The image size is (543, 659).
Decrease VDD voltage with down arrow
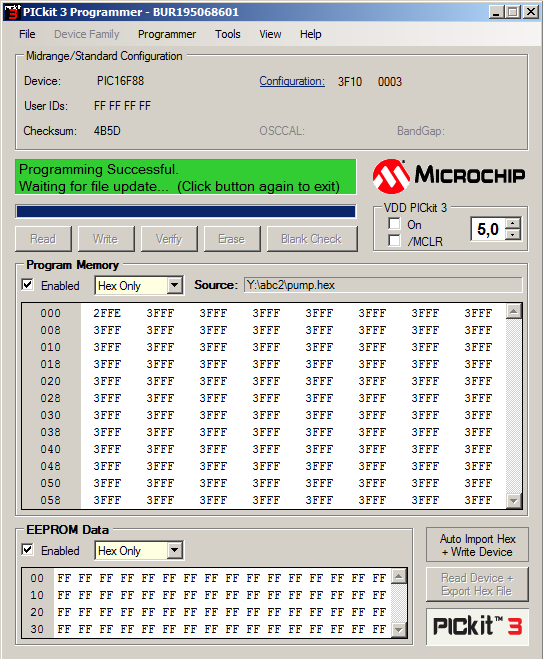click(x=512, y=235)
